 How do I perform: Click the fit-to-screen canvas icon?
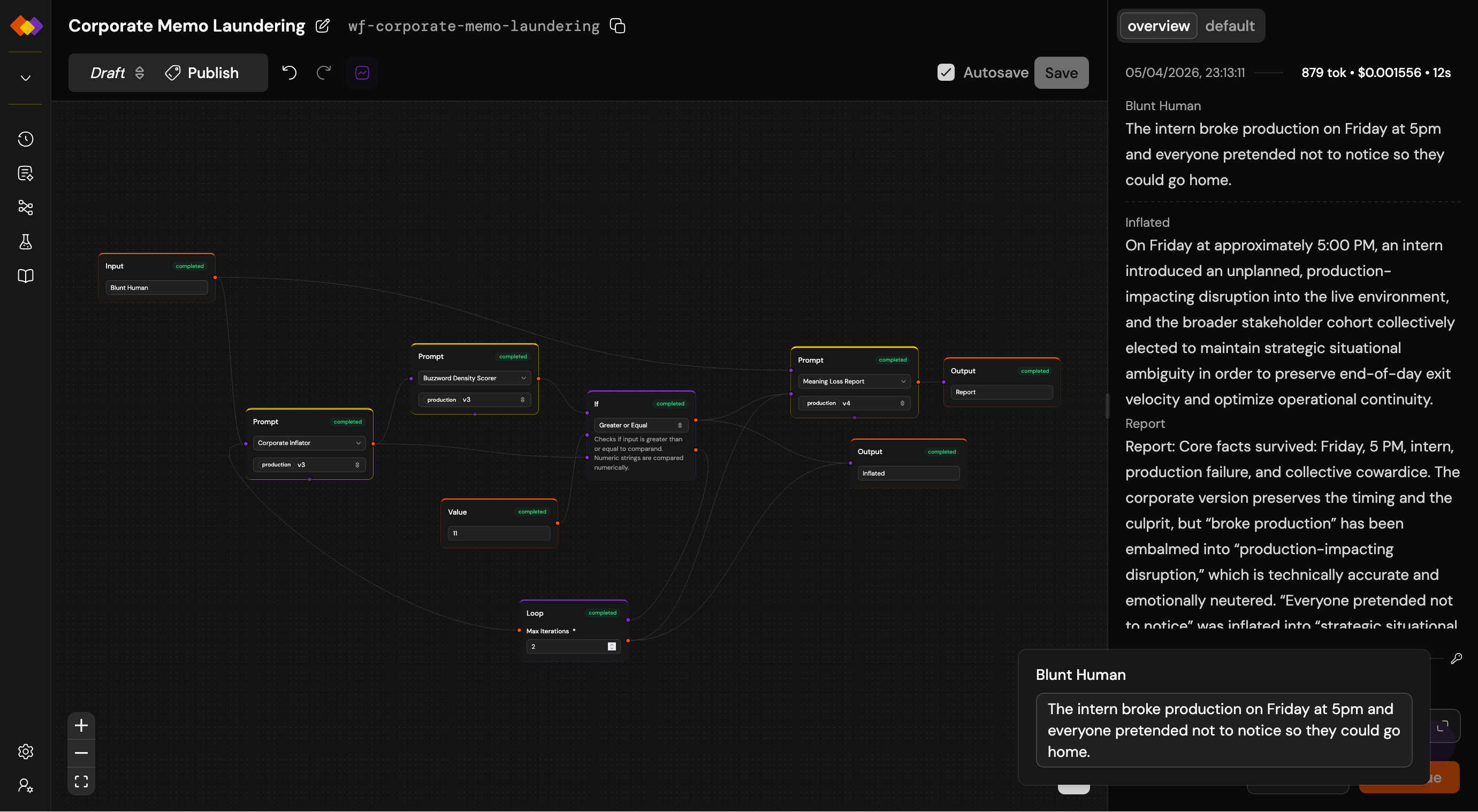coord(81,781)
